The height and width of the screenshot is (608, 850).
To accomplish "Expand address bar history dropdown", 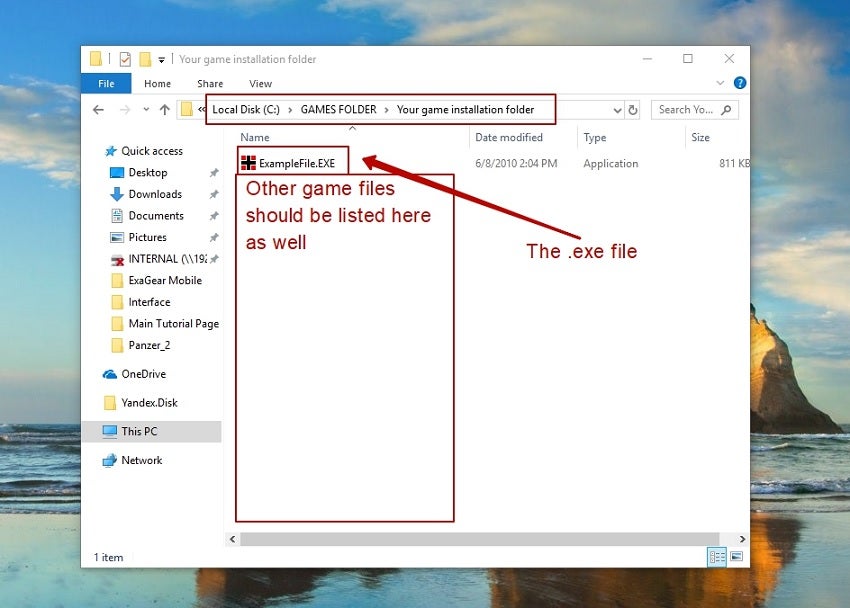I will [617, 111].
